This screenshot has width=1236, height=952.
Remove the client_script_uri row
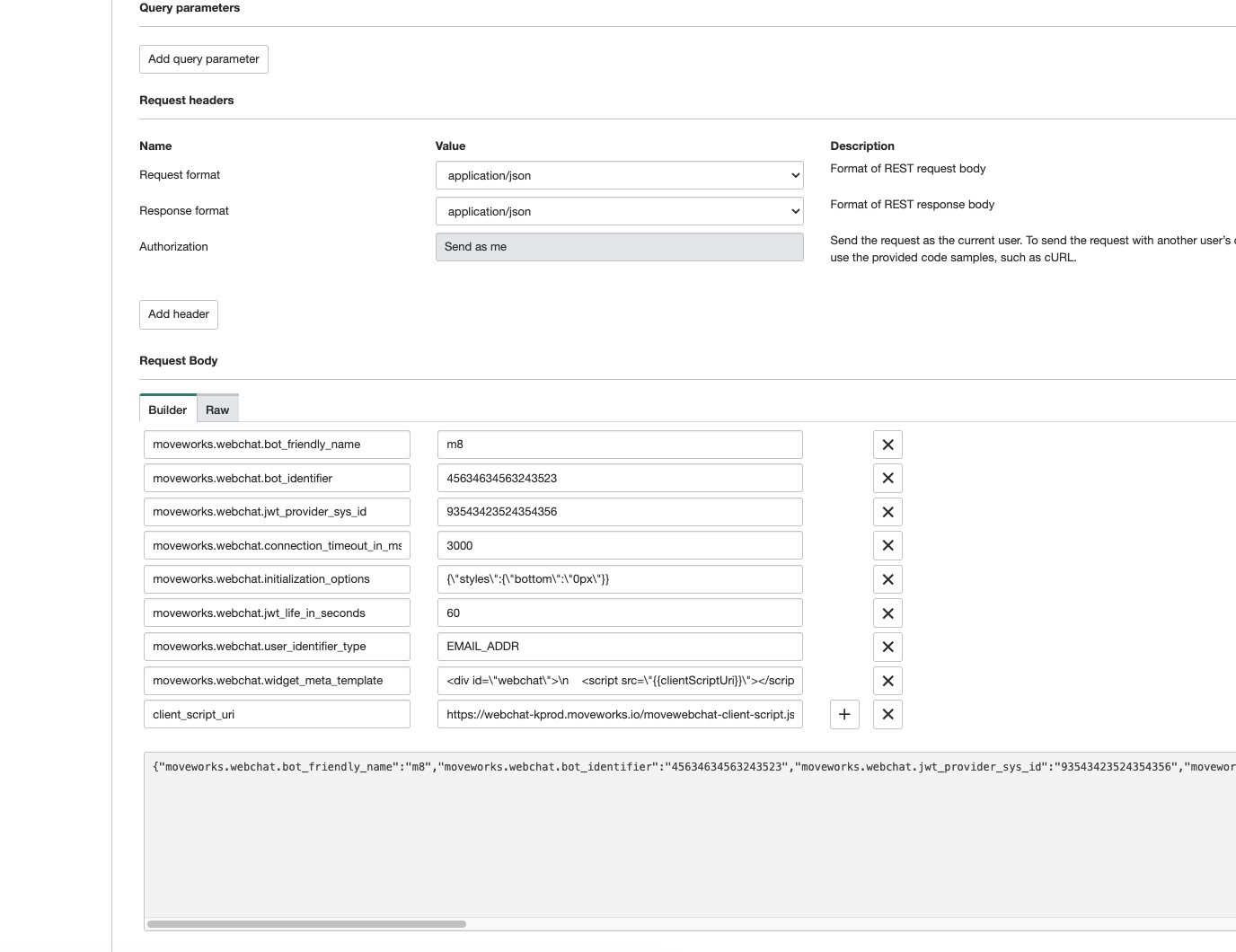[x=887, y=714]
